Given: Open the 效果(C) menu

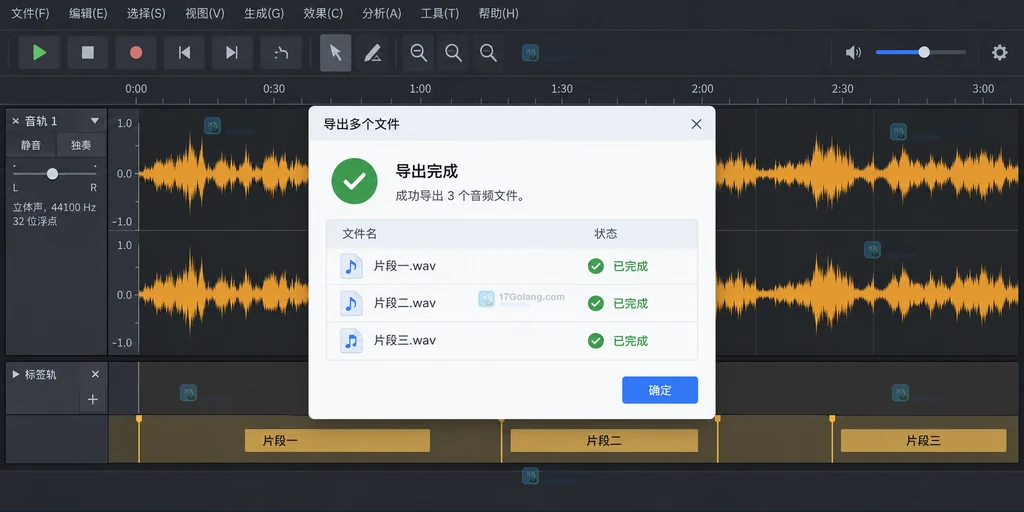Looking at the screenshot, I should tap(323, 13).
